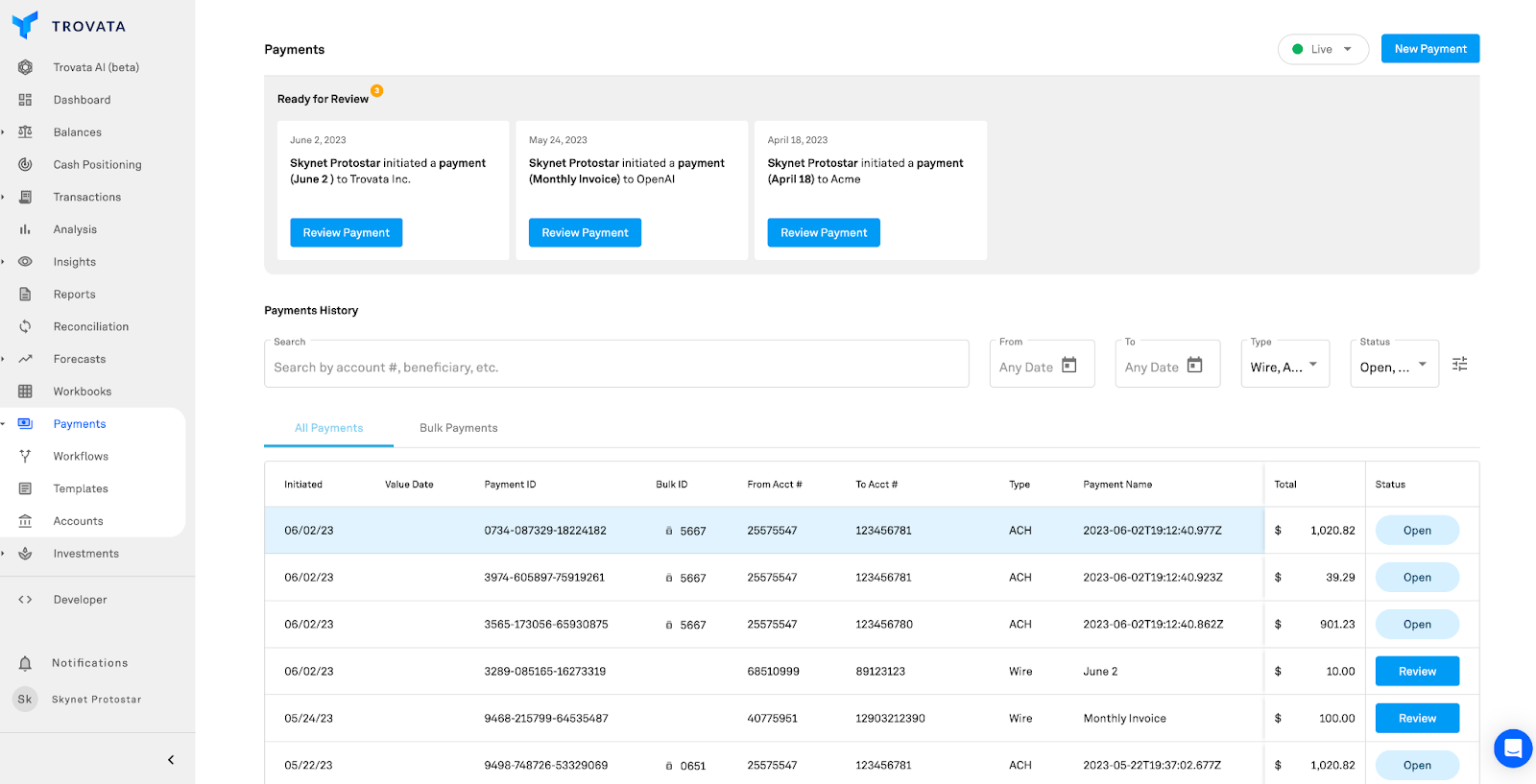Image resolution: width=1536 pixels, height=784 pixels.
Task: Open the Live environment dropdown
Action: [x=1323, y=49]
